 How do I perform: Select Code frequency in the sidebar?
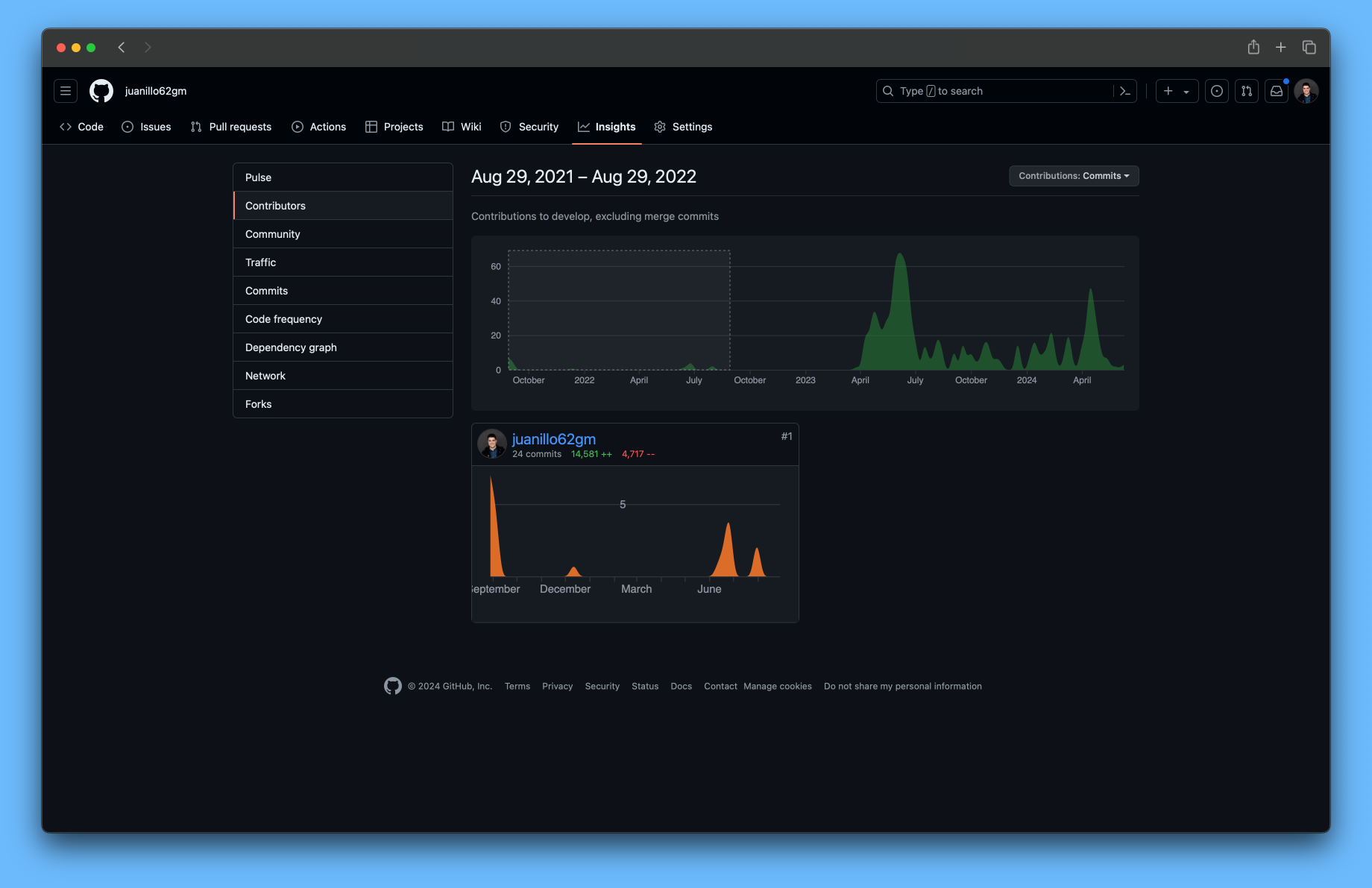[x=283, y=318]
